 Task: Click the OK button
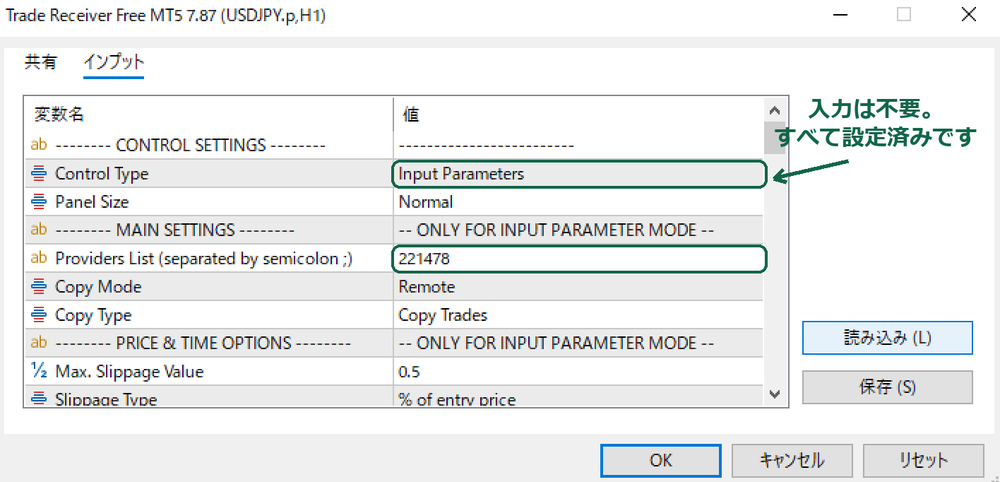click(661, 460)
